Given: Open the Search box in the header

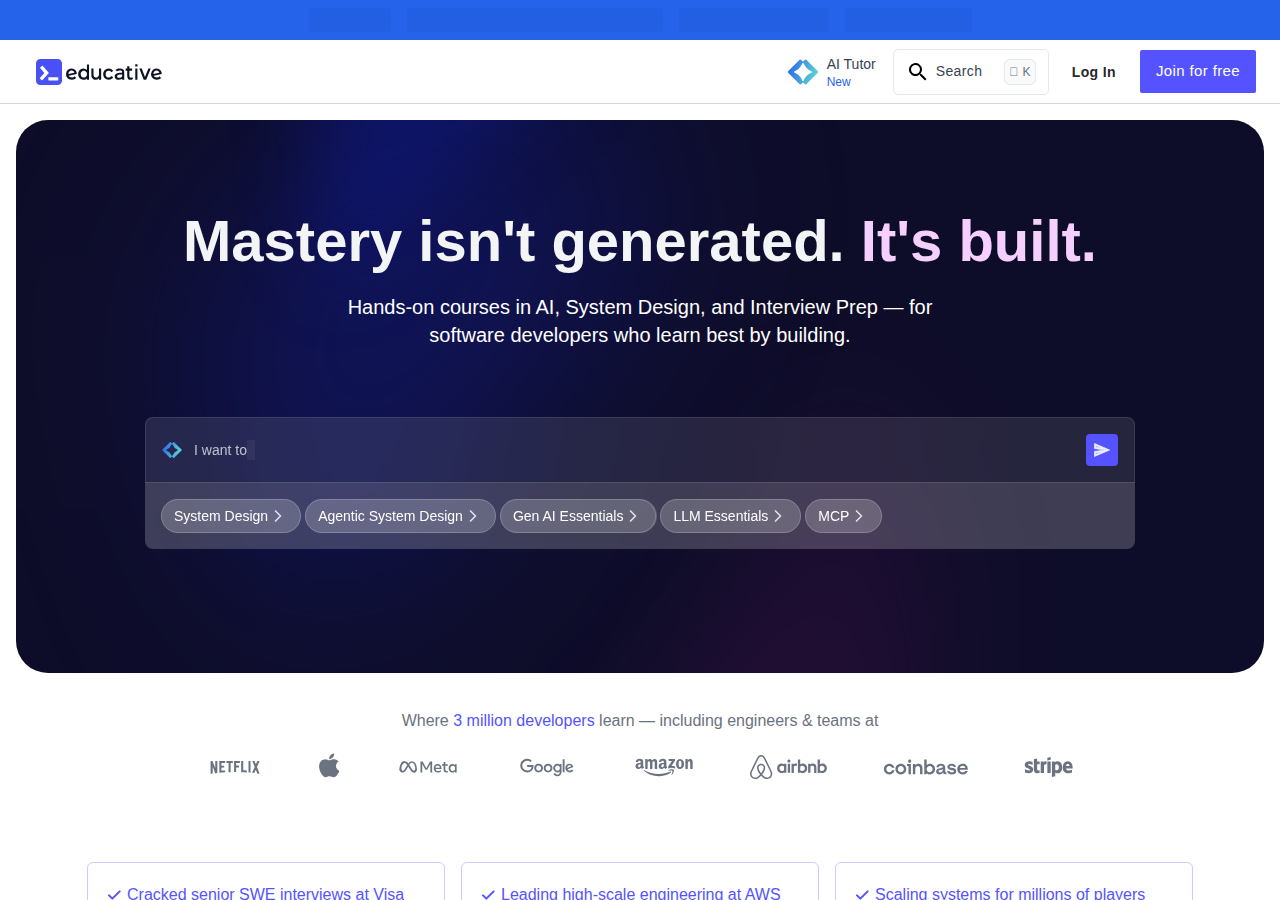Looking at the screenshot, I should click(971, 72).
